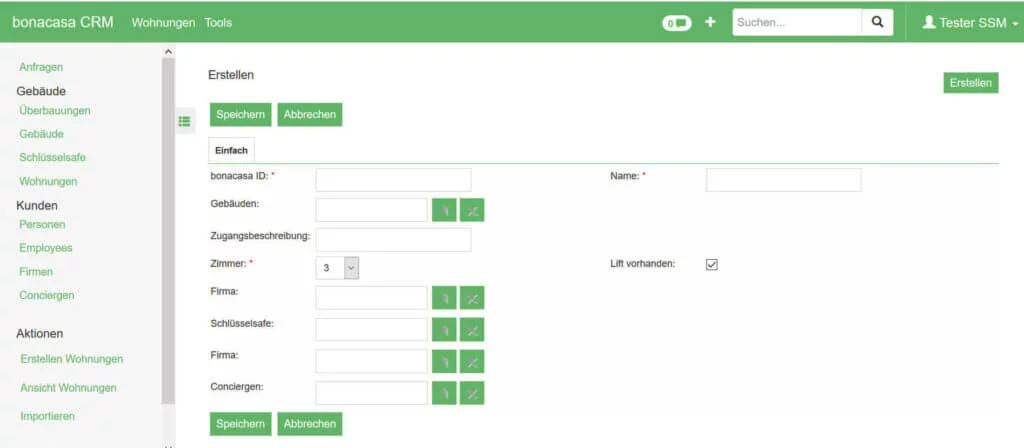The image size is (1024, 448).
Task: Select the Einfach tab
Action: [231, 150]
